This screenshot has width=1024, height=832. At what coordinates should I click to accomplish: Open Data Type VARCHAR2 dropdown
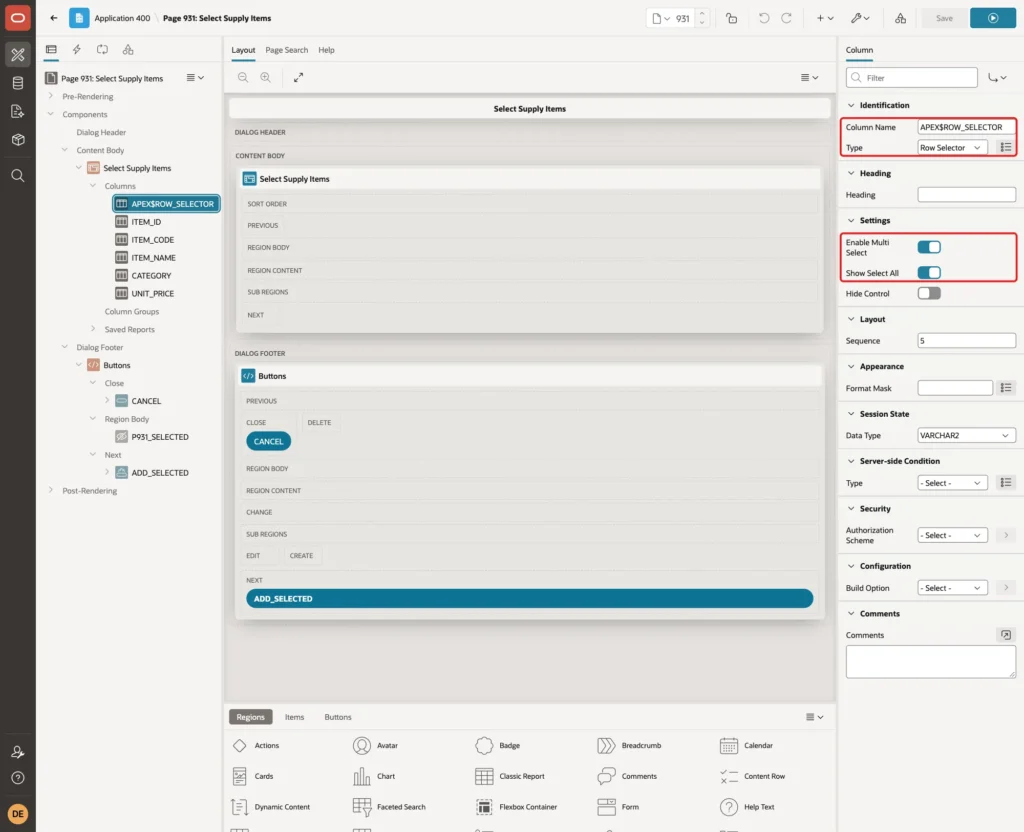tap(966, 435)
